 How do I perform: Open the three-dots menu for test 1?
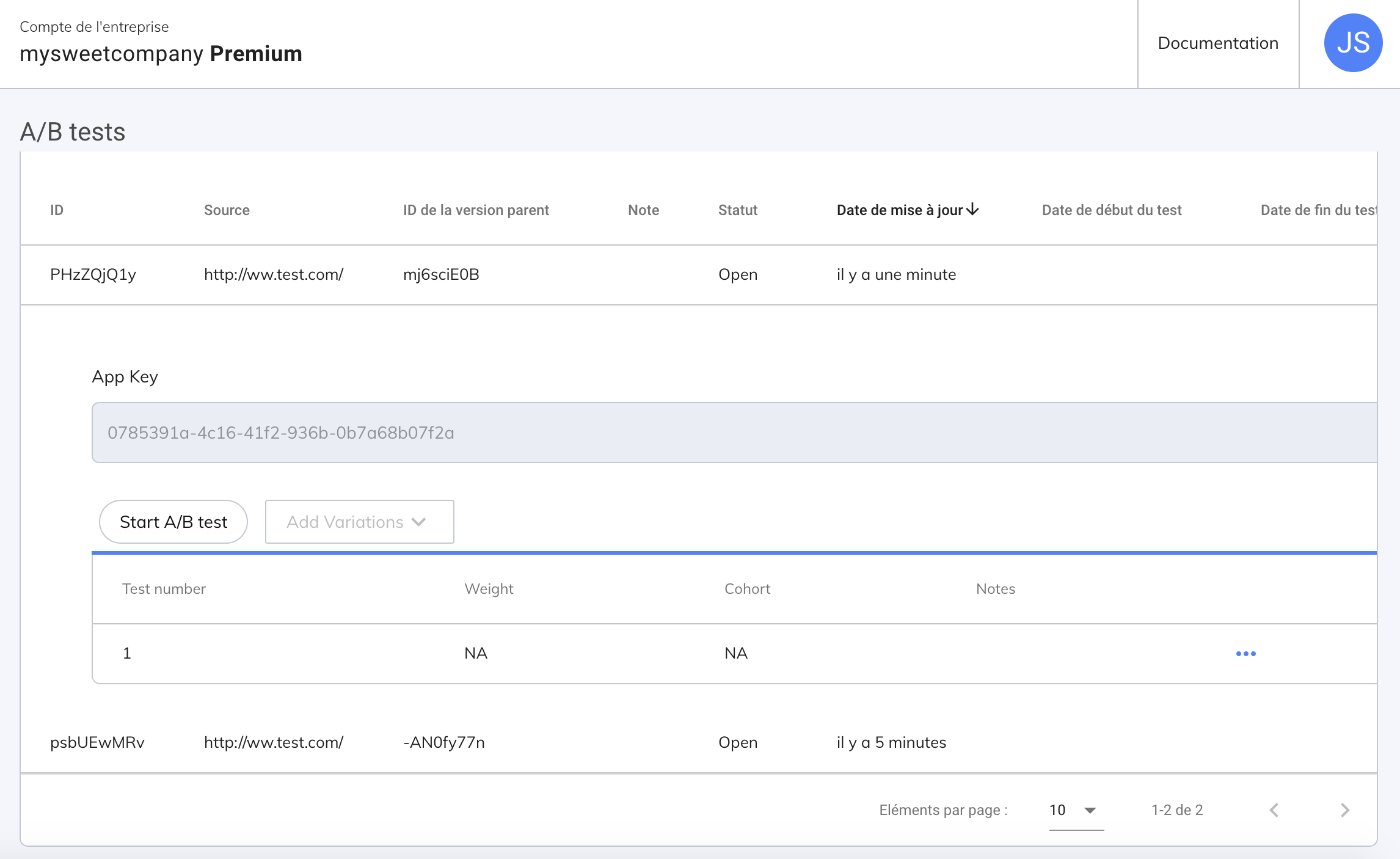click(1245, 653)
